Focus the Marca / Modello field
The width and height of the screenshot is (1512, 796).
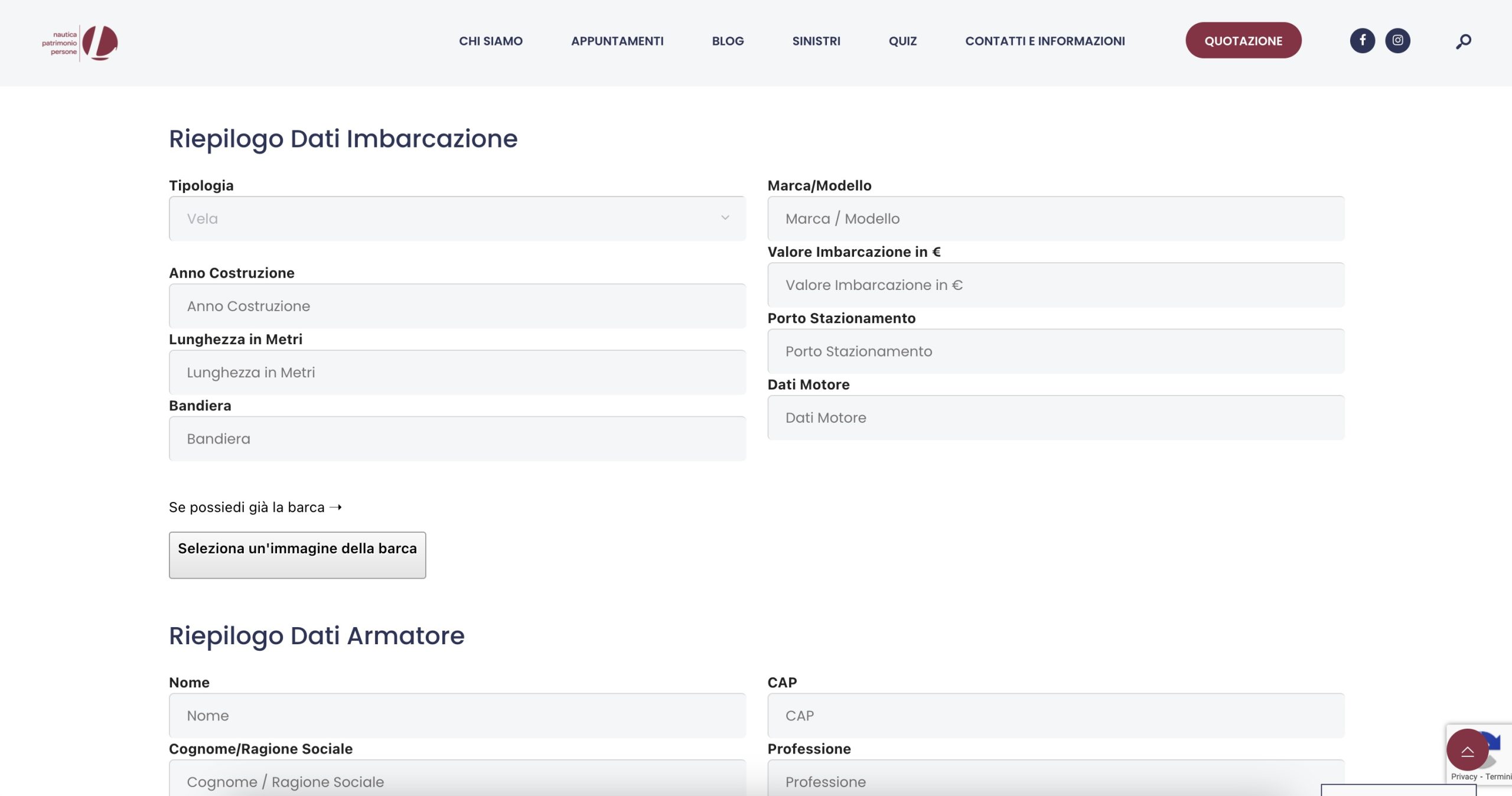1055,218
